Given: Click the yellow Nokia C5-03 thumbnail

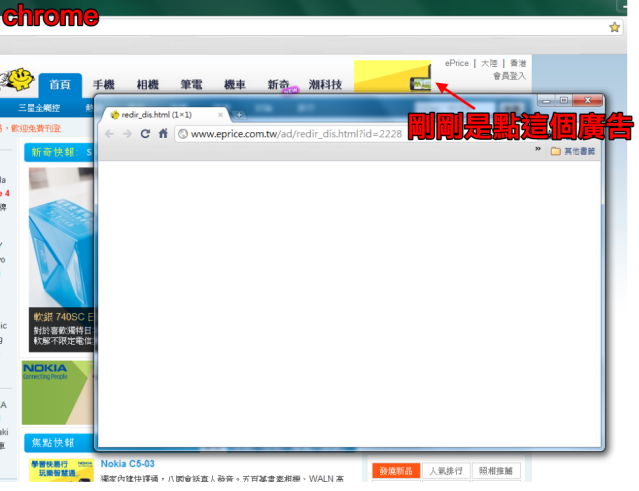Looking at the screenshot, I should click(x=62, y=470).
